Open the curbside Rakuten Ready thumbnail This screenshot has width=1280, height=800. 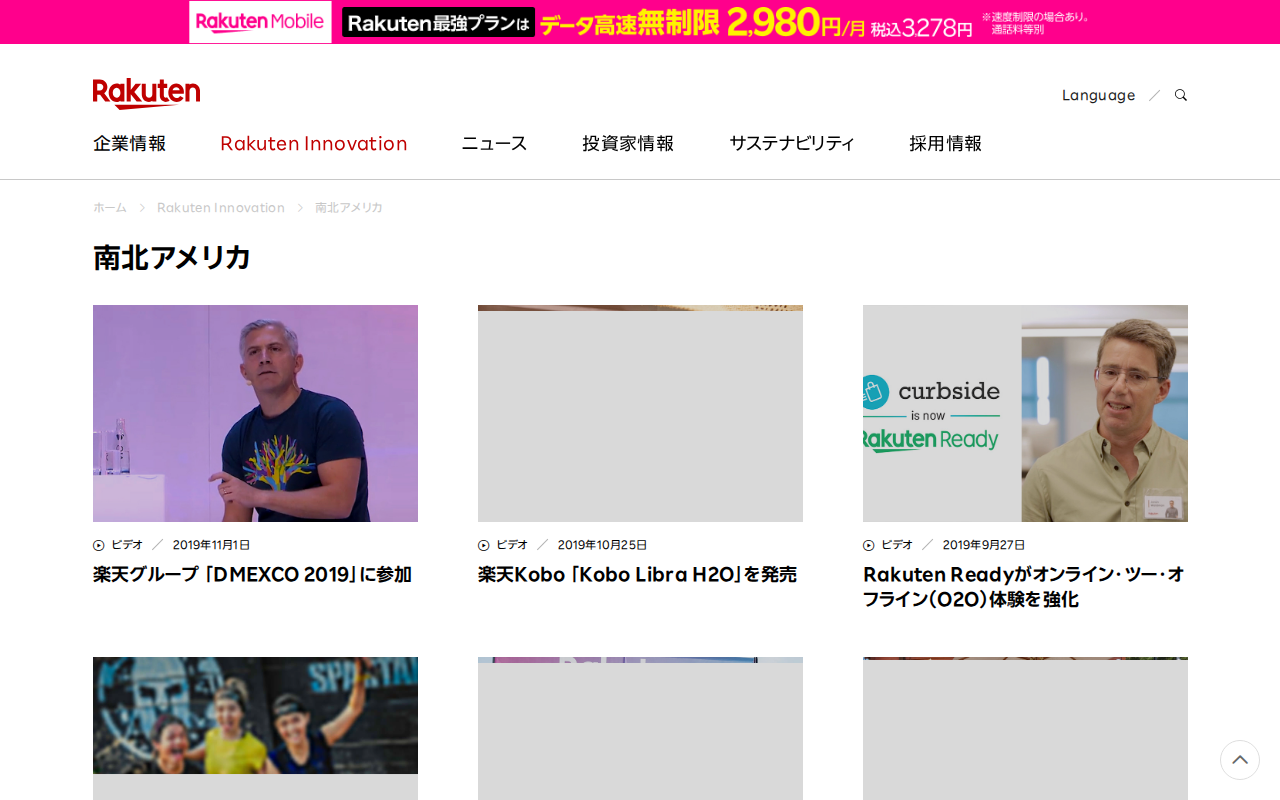1025,413
